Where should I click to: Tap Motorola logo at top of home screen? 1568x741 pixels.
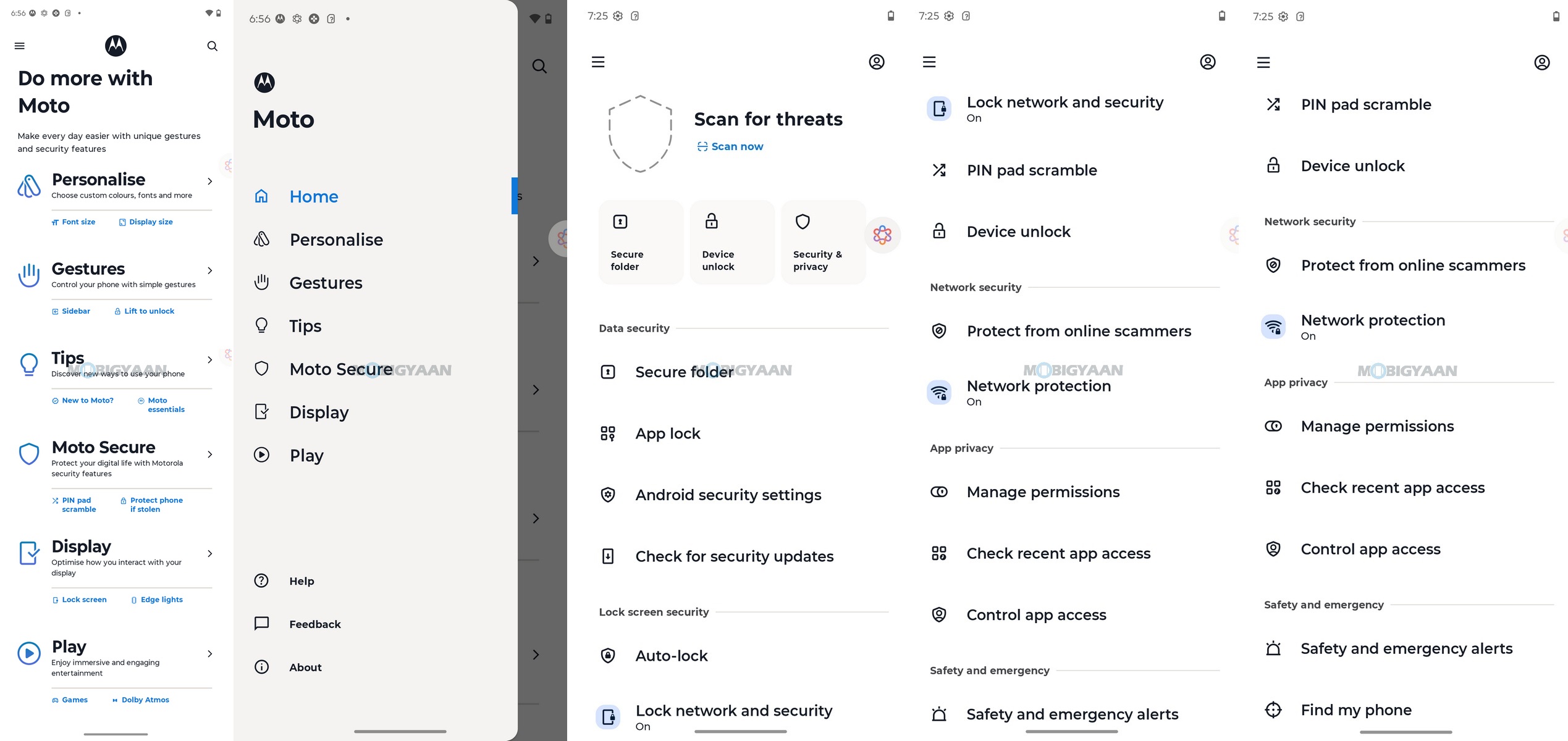(116, 46)
